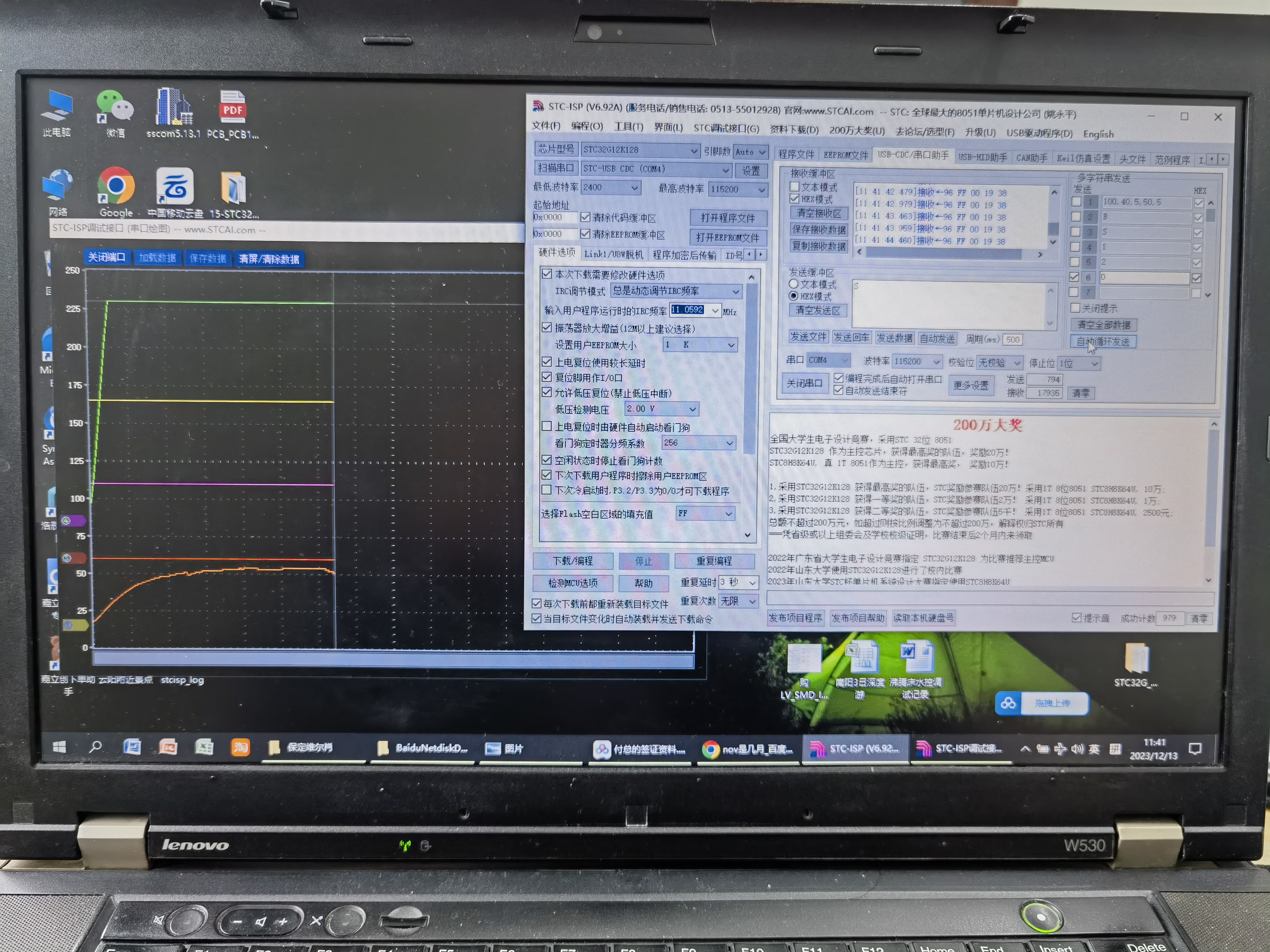Toggle 本次下载需要修改硬件选项 checkbox

(x=547, y=274)
